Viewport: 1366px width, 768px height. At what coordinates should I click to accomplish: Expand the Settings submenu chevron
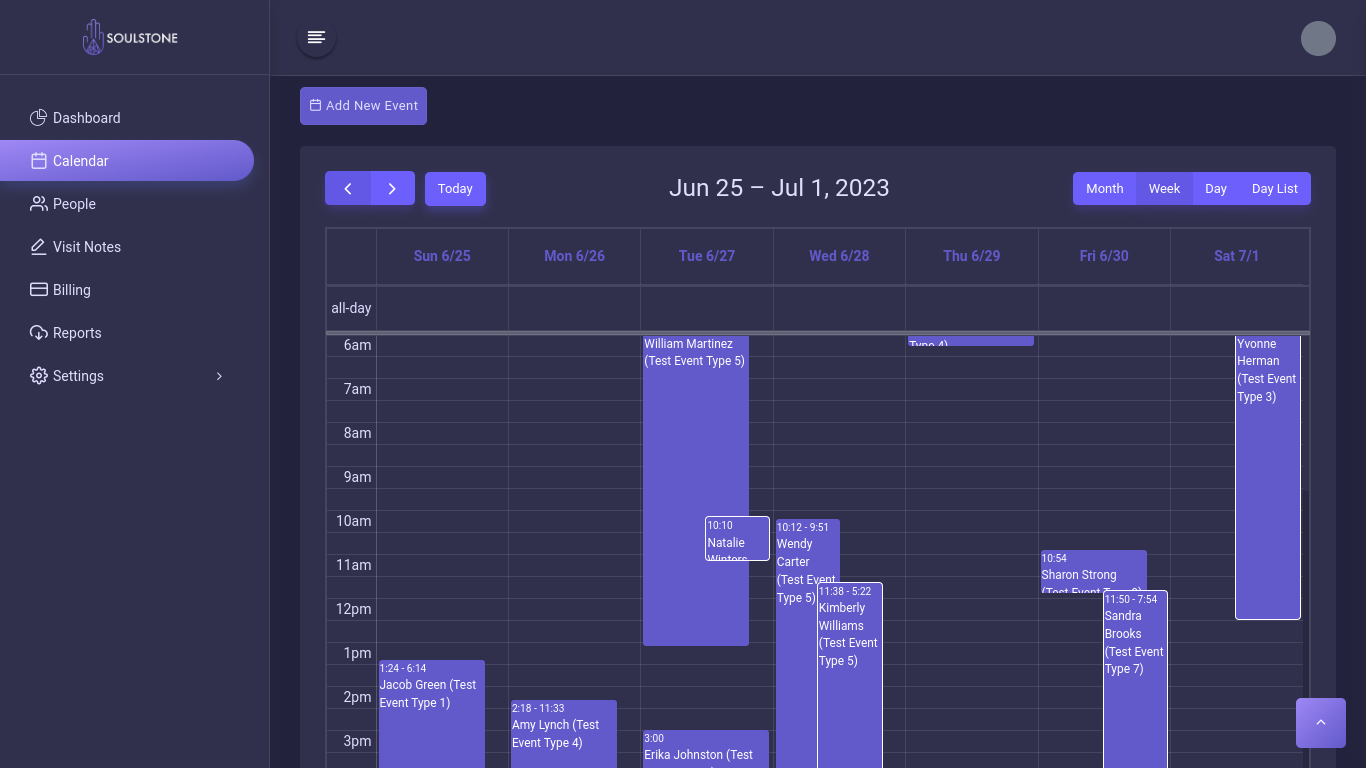pyautogui.click(x=219, y=376)
